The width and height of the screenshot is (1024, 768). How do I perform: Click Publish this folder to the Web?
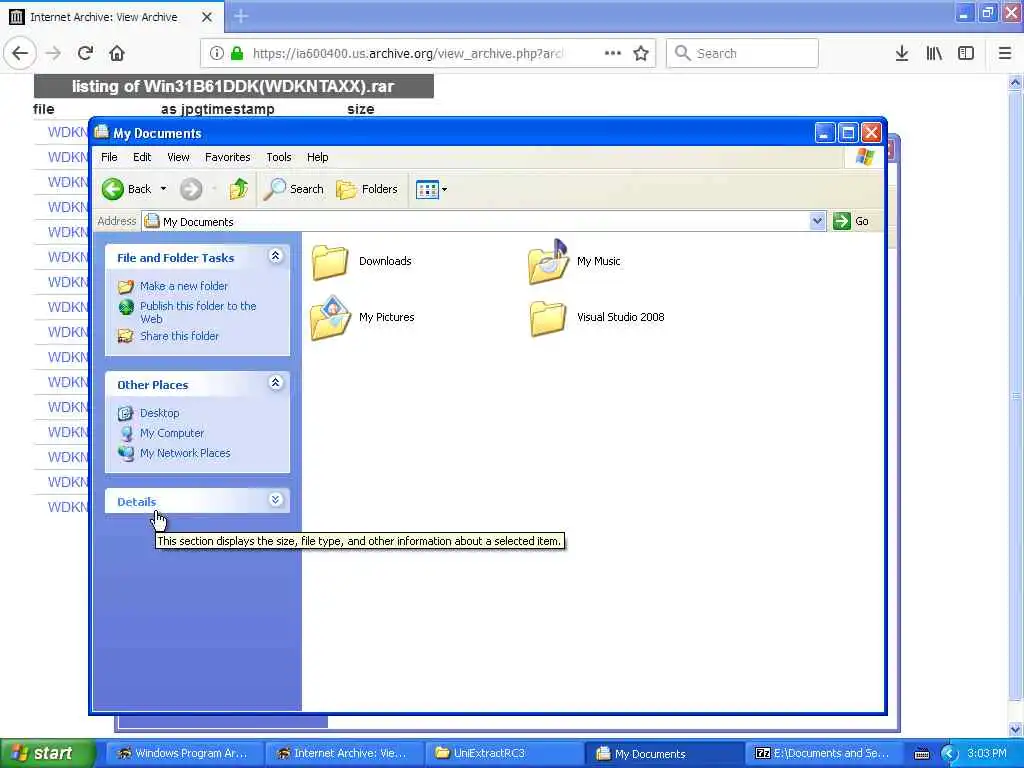pyautogui.click(x=198, y=312)
